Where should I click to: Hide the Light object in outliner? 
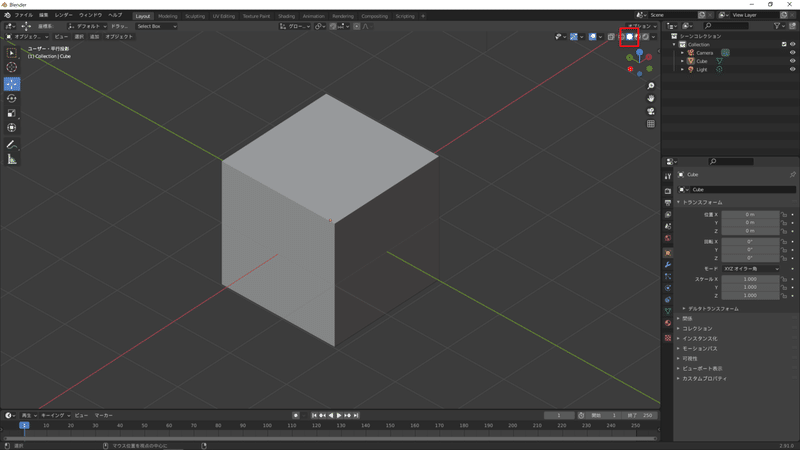[x=792, y=69]
